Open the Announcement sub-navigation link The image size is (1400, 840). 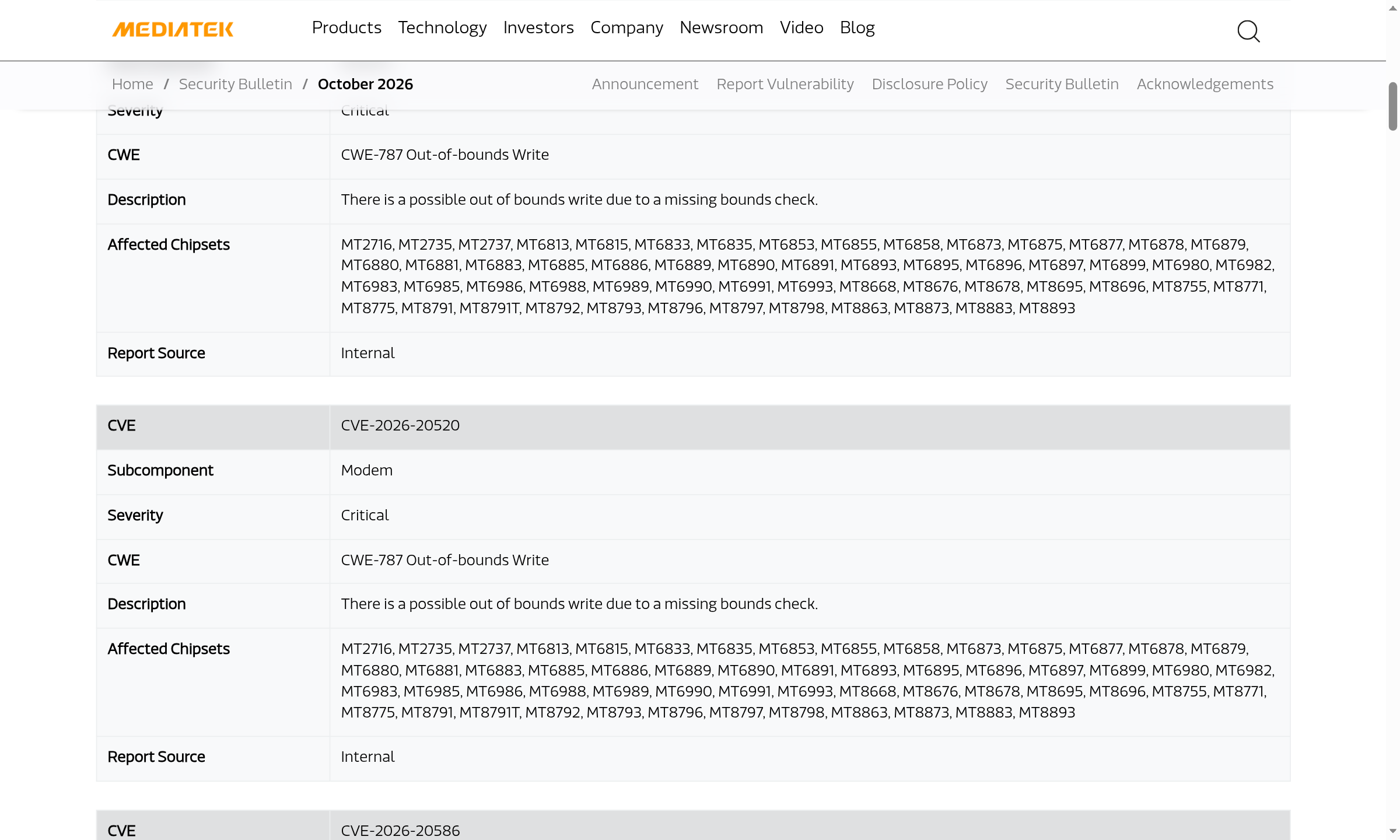[x=645, y=84]
